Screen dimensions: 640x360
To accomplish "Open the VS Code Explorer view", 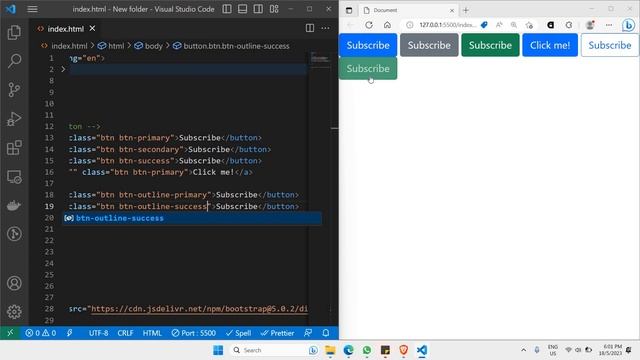I will [14, 33].
